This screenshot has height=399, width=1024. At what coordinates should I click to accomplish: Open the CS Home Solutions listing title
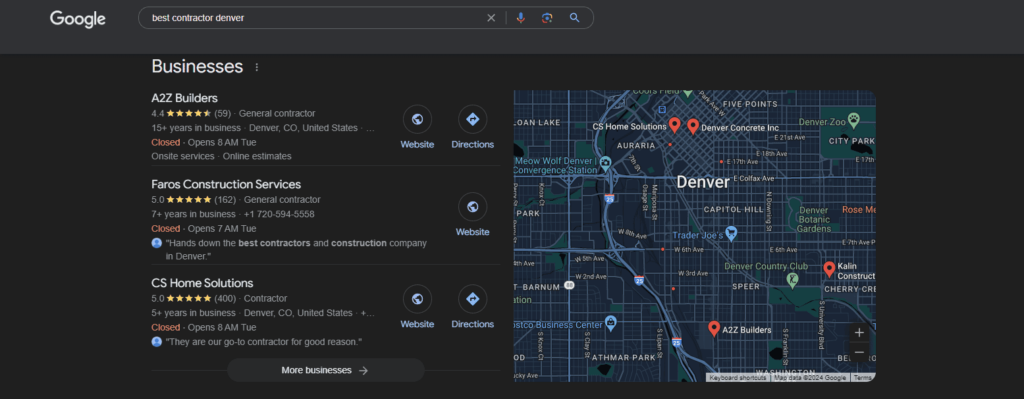click(202, 283)
